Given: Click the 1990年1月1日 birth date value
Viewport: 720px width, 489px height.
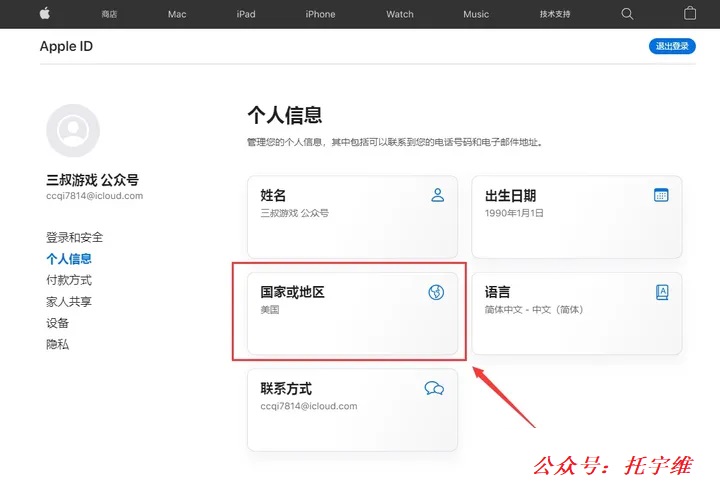Looking at the screenshot, I should (514, 213).
